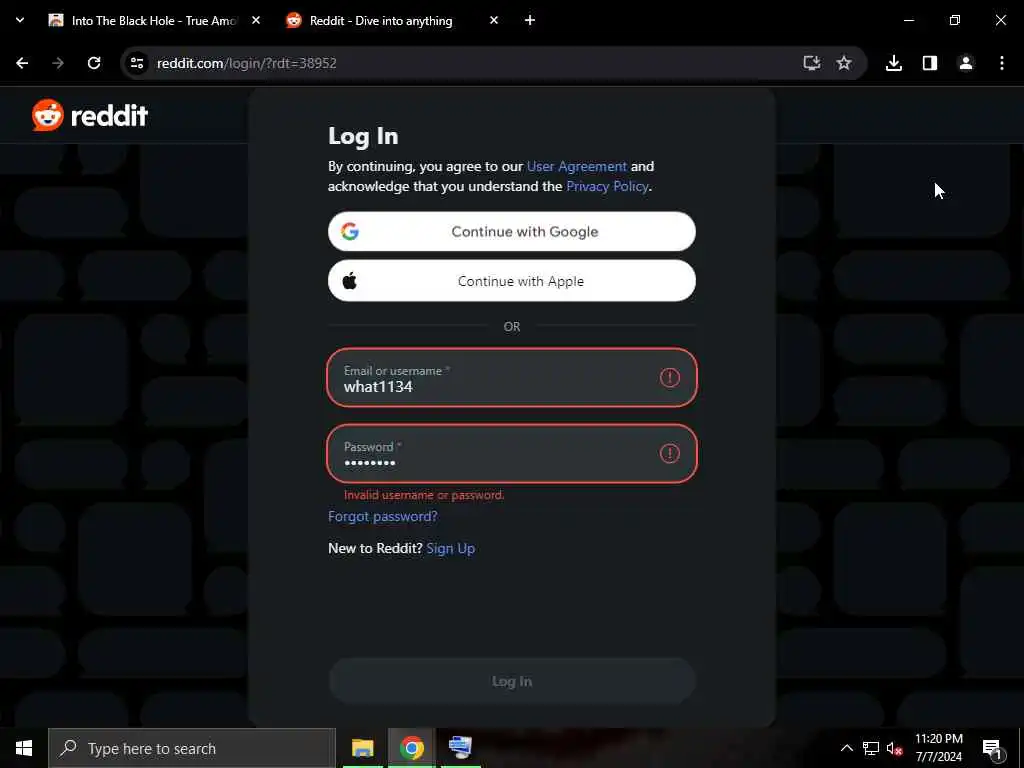The image size is (1024, 768).
Task: Click the muted volume icon in tray
Action: (x=894, y=748)
